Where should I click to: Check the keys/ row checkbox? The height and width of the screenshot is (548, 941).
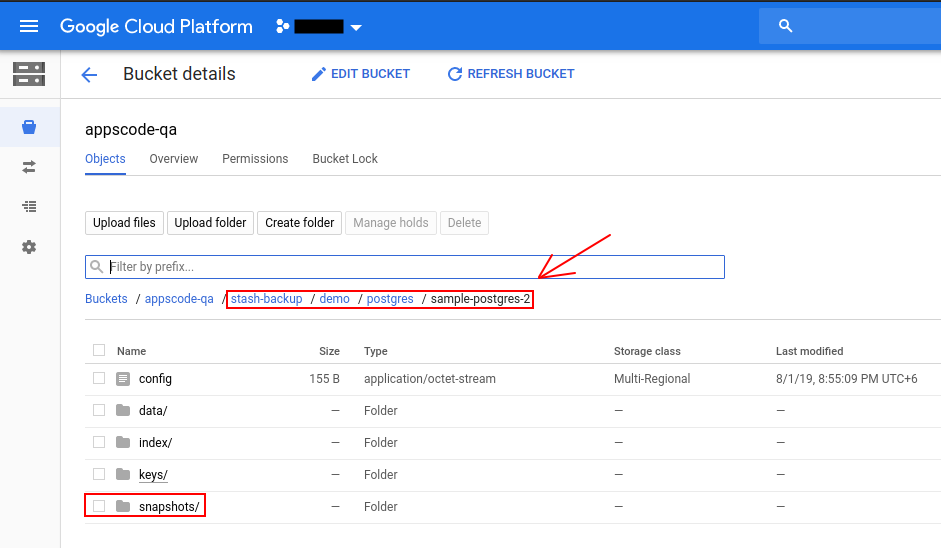[99, 474]
